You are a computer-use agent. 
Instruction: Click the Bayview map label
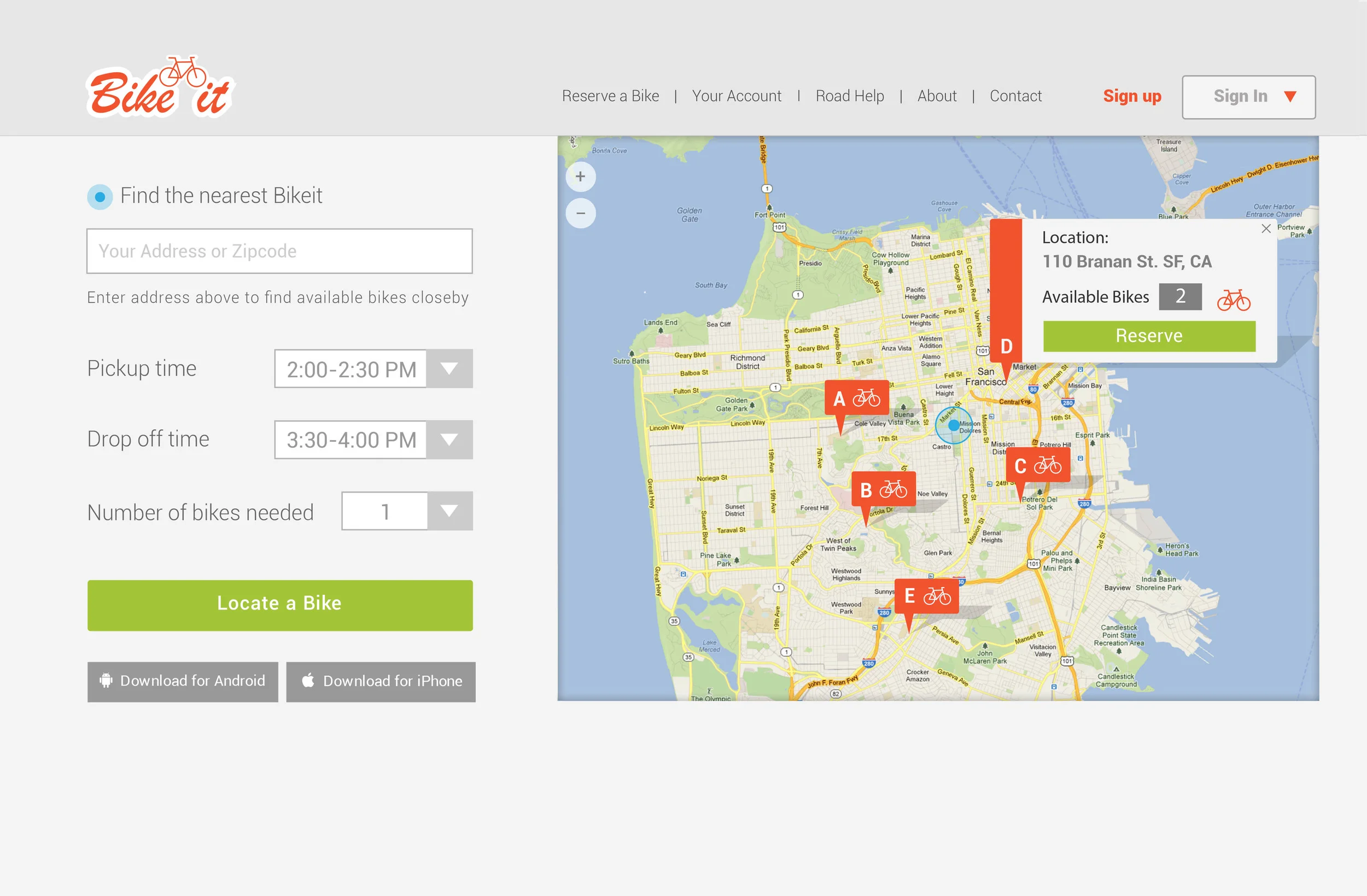pos(1117,588)
